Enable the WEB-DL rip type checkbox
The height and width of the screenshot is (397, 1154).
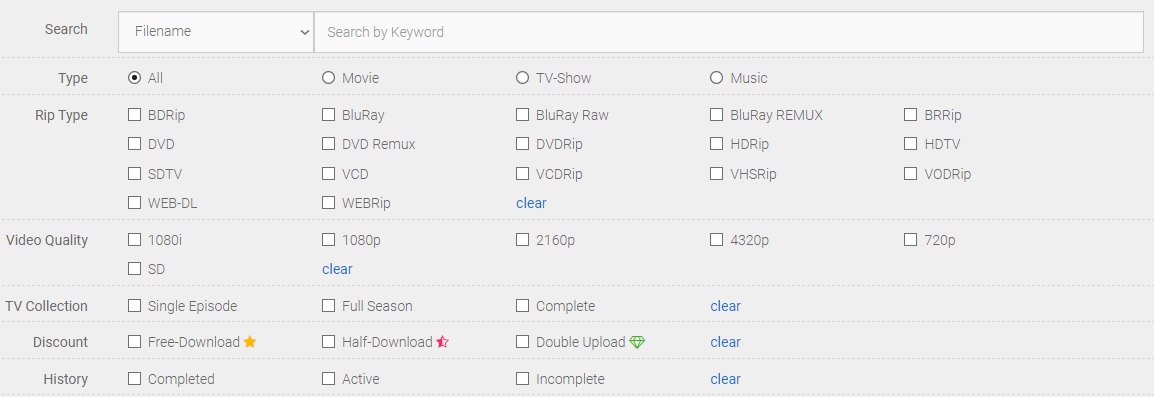[x=134, y=203]
